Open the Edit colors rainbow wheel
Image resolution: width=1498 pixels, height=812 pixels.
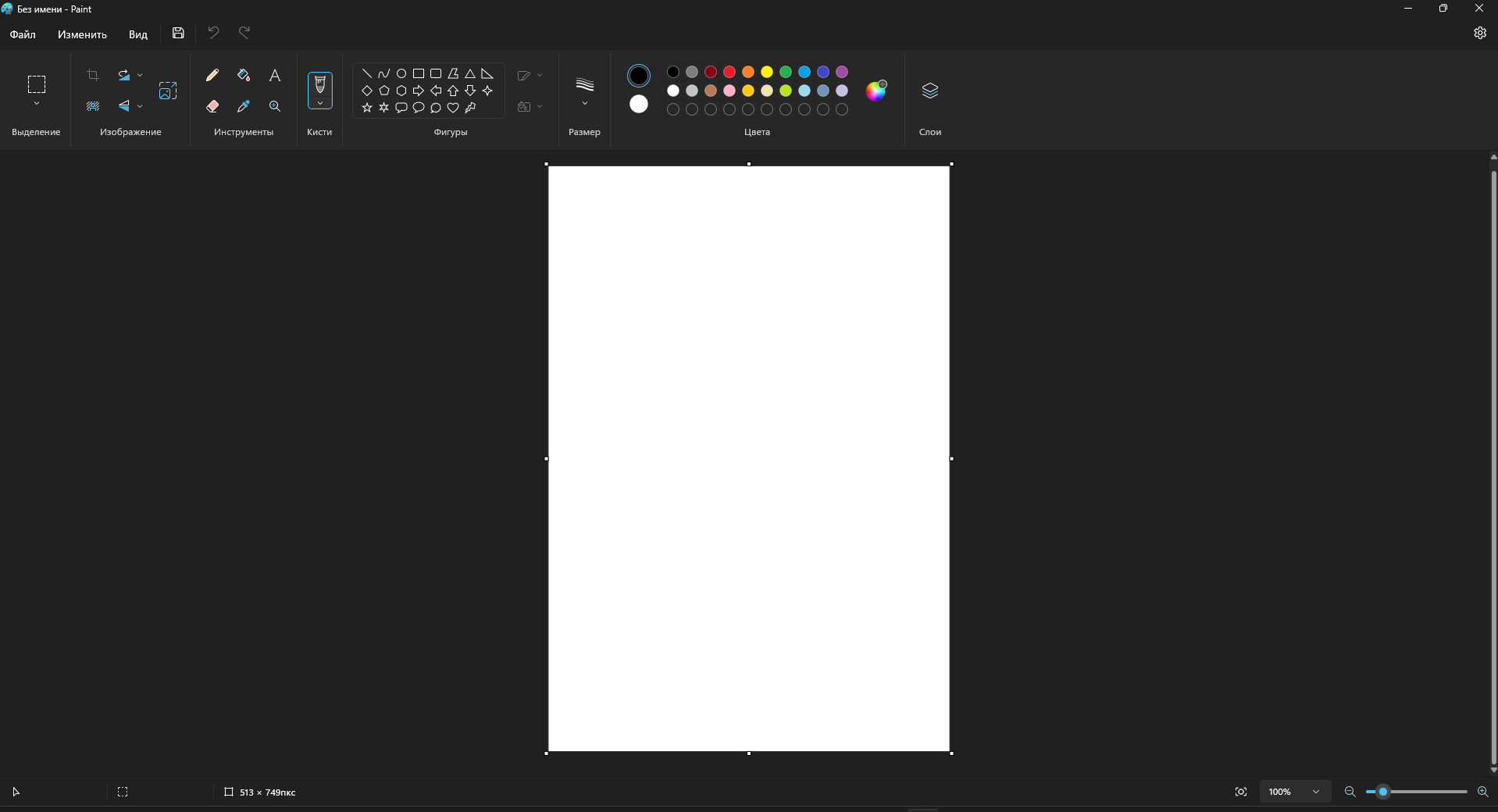coord(876,91)
